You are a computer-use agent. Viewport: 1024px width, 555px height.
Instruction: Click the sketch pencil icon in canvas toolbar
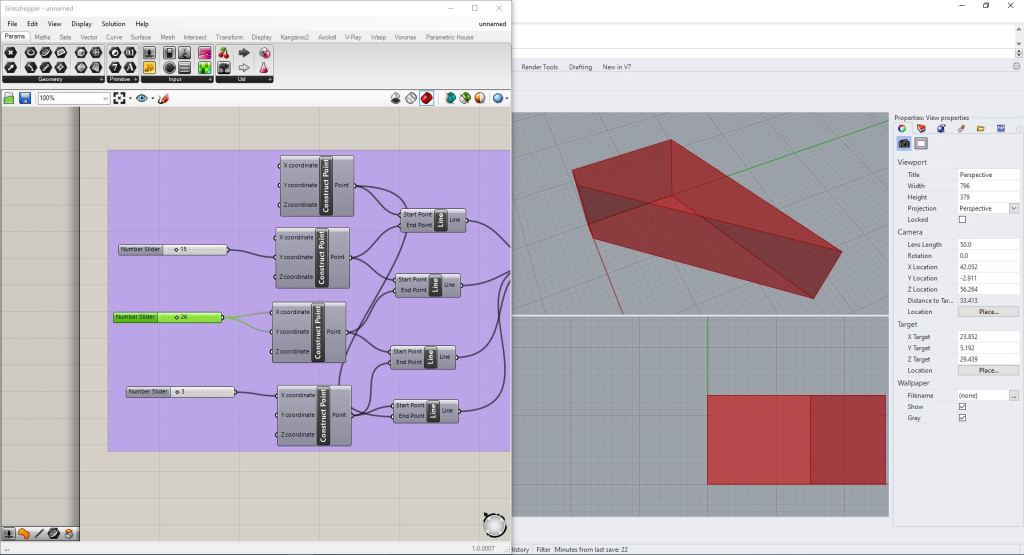163,98
